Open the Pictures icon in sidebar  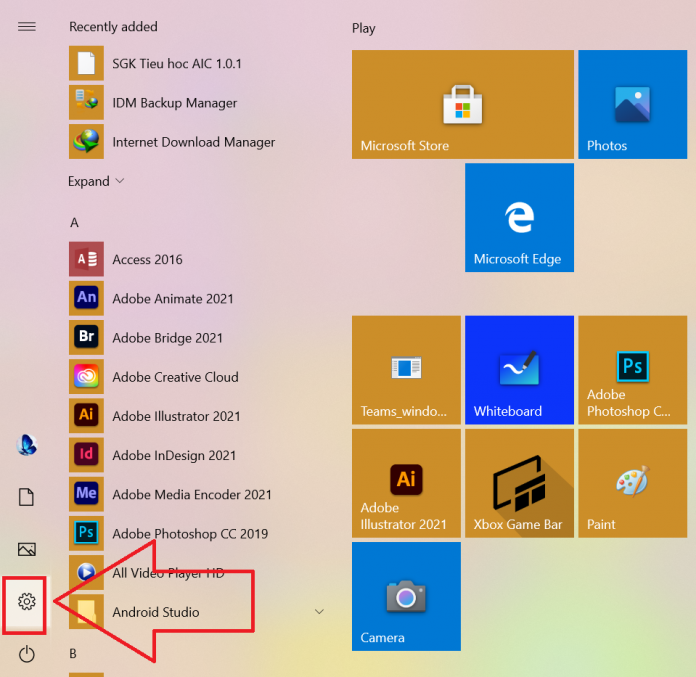[27, 549]
